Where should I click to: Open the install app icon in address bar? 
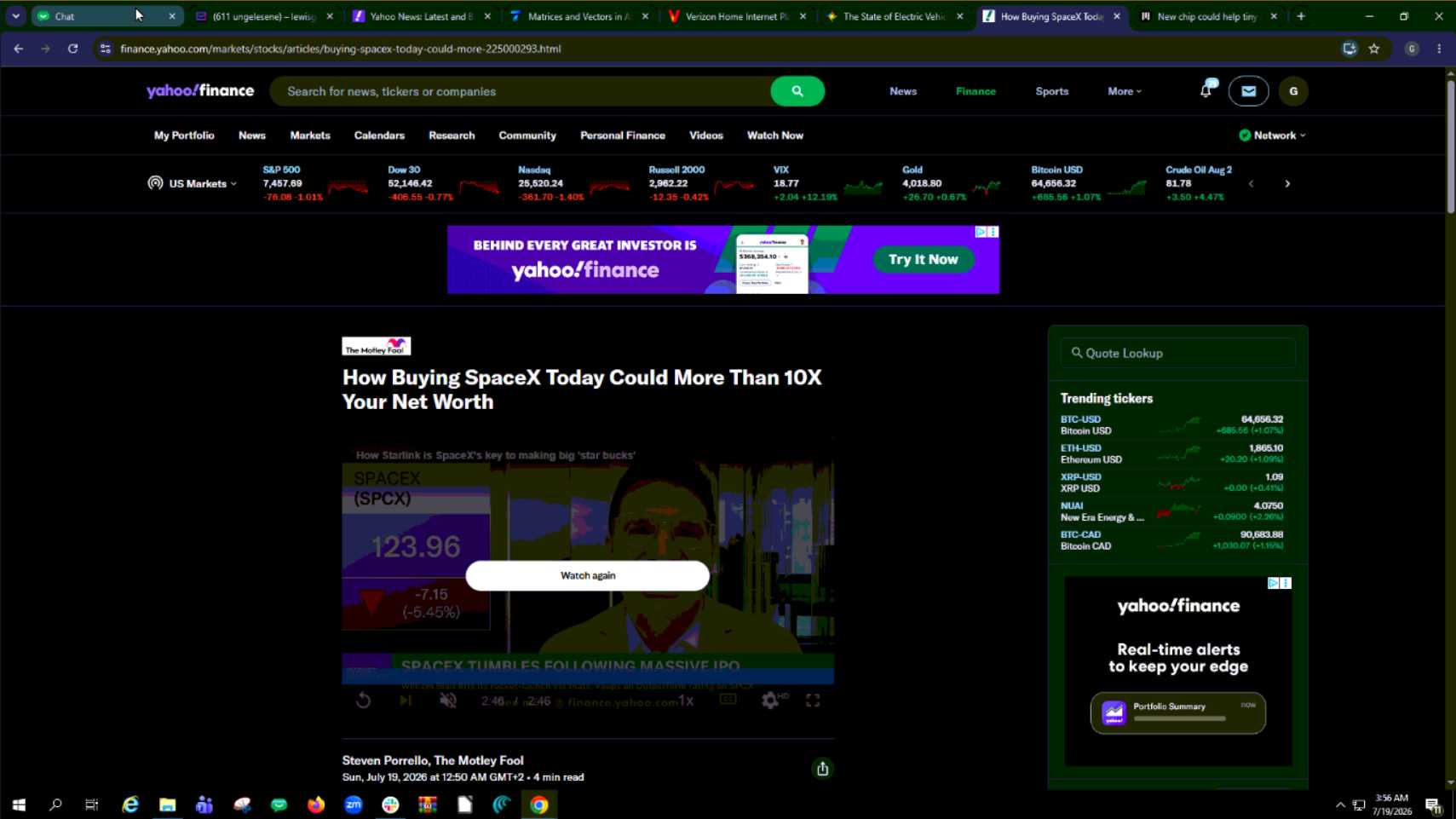coord(1350,49)
